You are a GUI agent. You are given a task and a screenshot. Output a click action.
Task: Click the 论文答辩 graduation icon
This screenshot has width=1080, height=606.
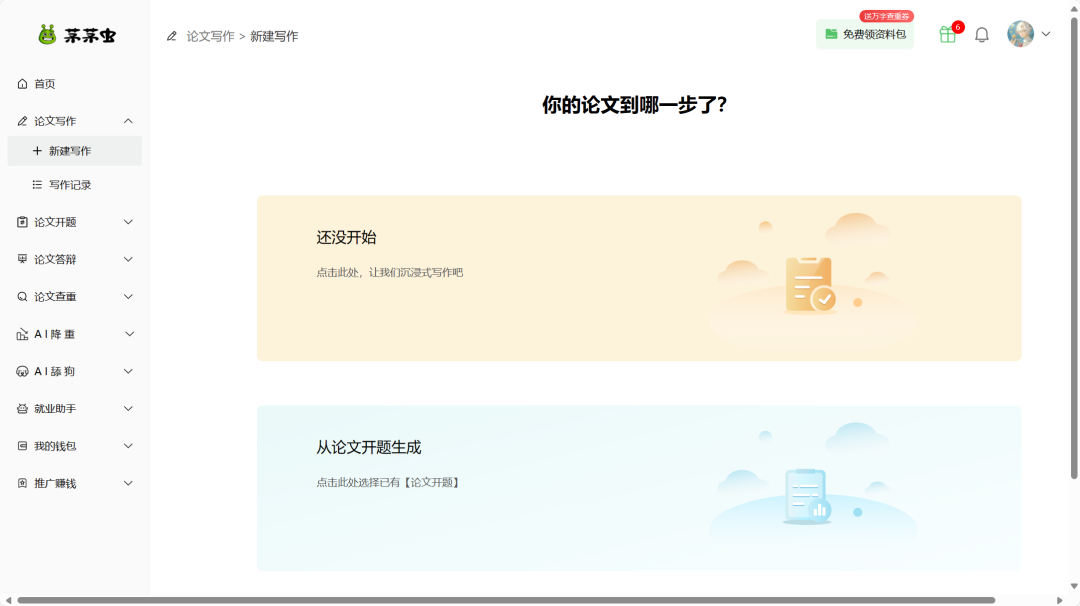22,259
